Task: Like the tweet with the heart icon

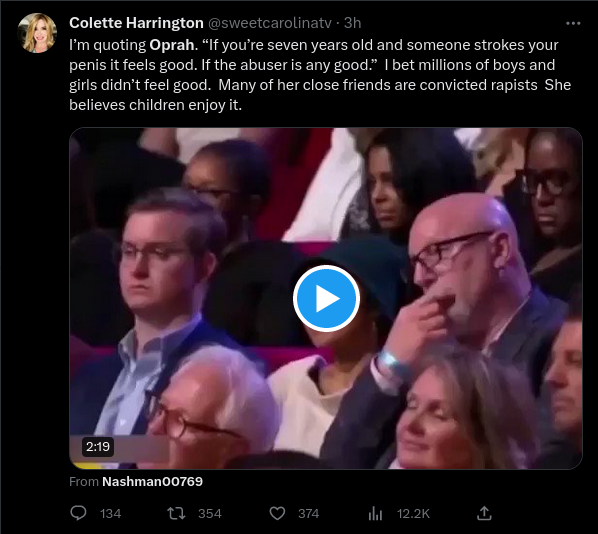Action: (277, 513)
